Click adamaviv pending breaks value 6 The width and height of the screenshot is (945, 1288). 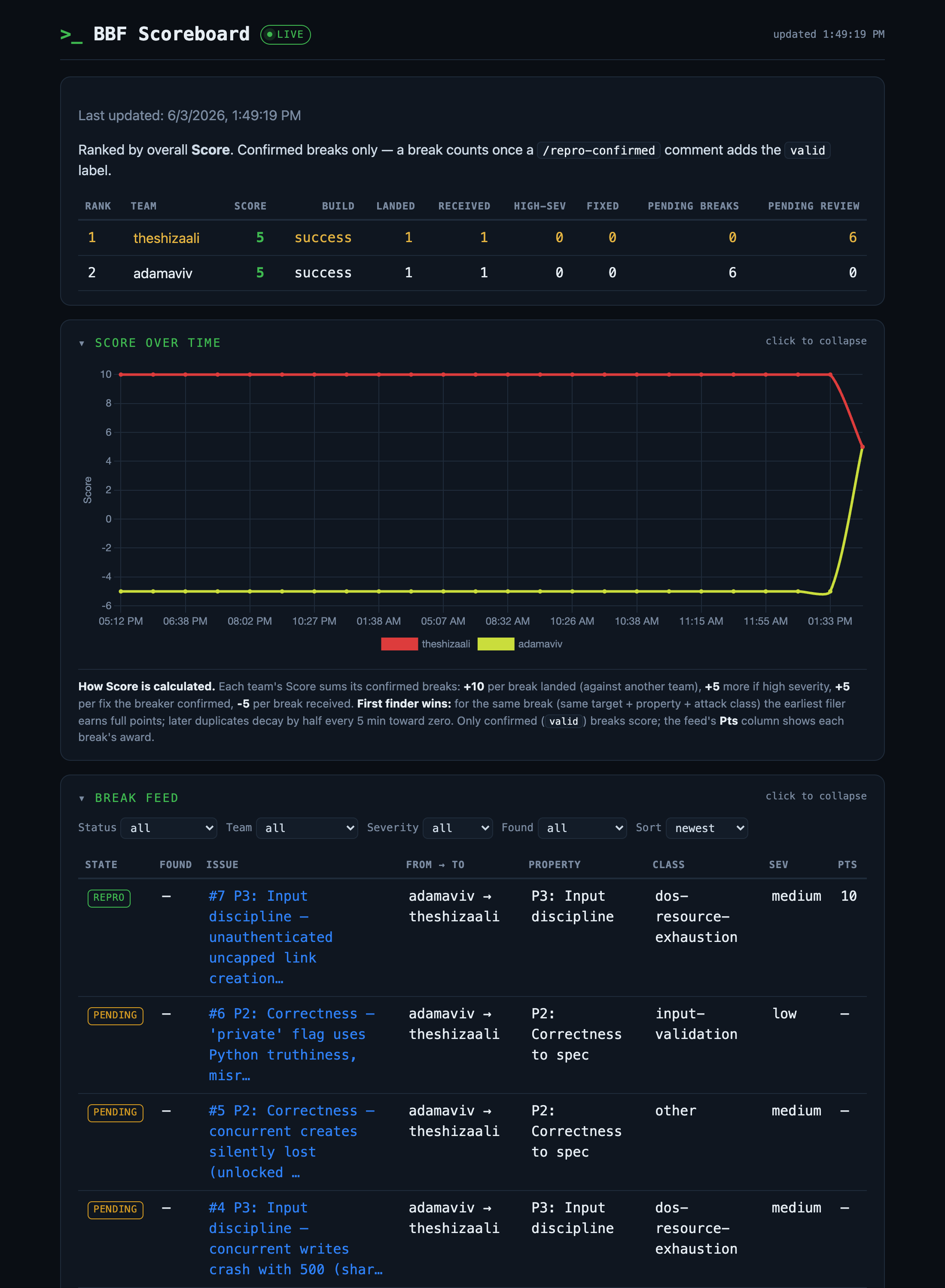click(x=732, y=273)
